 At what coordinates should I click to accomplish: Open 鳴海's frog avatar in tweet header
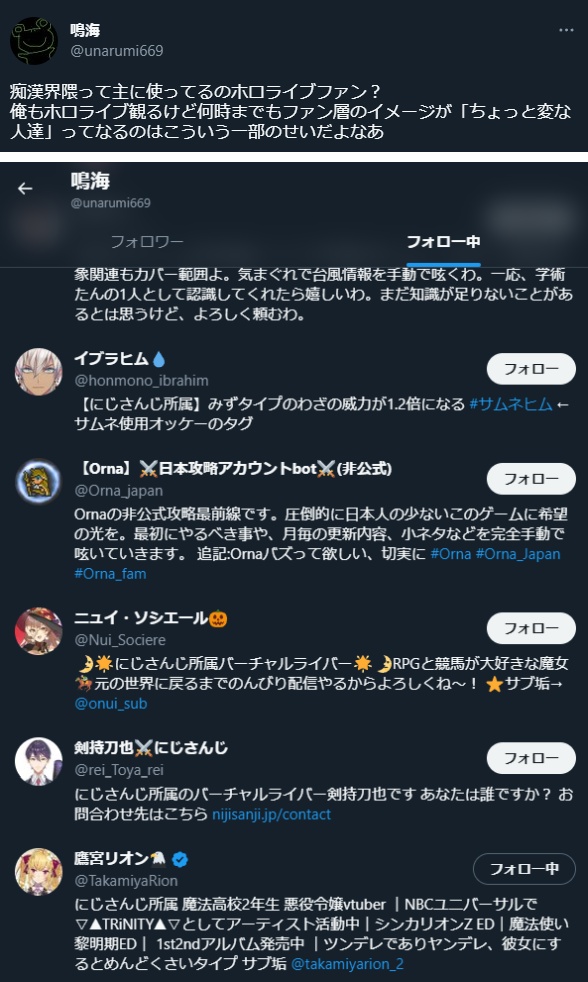34,41
